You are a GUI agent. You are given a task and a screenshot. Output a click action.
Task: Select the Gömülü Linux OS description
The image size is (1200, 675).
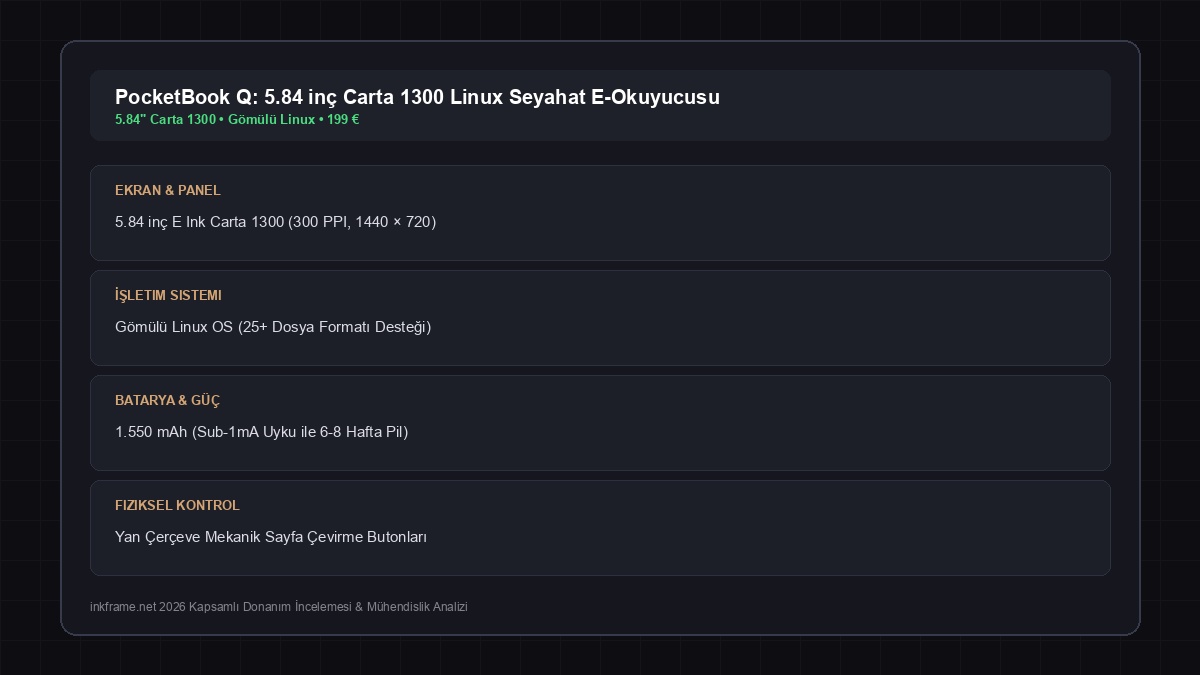coord(273,327)
